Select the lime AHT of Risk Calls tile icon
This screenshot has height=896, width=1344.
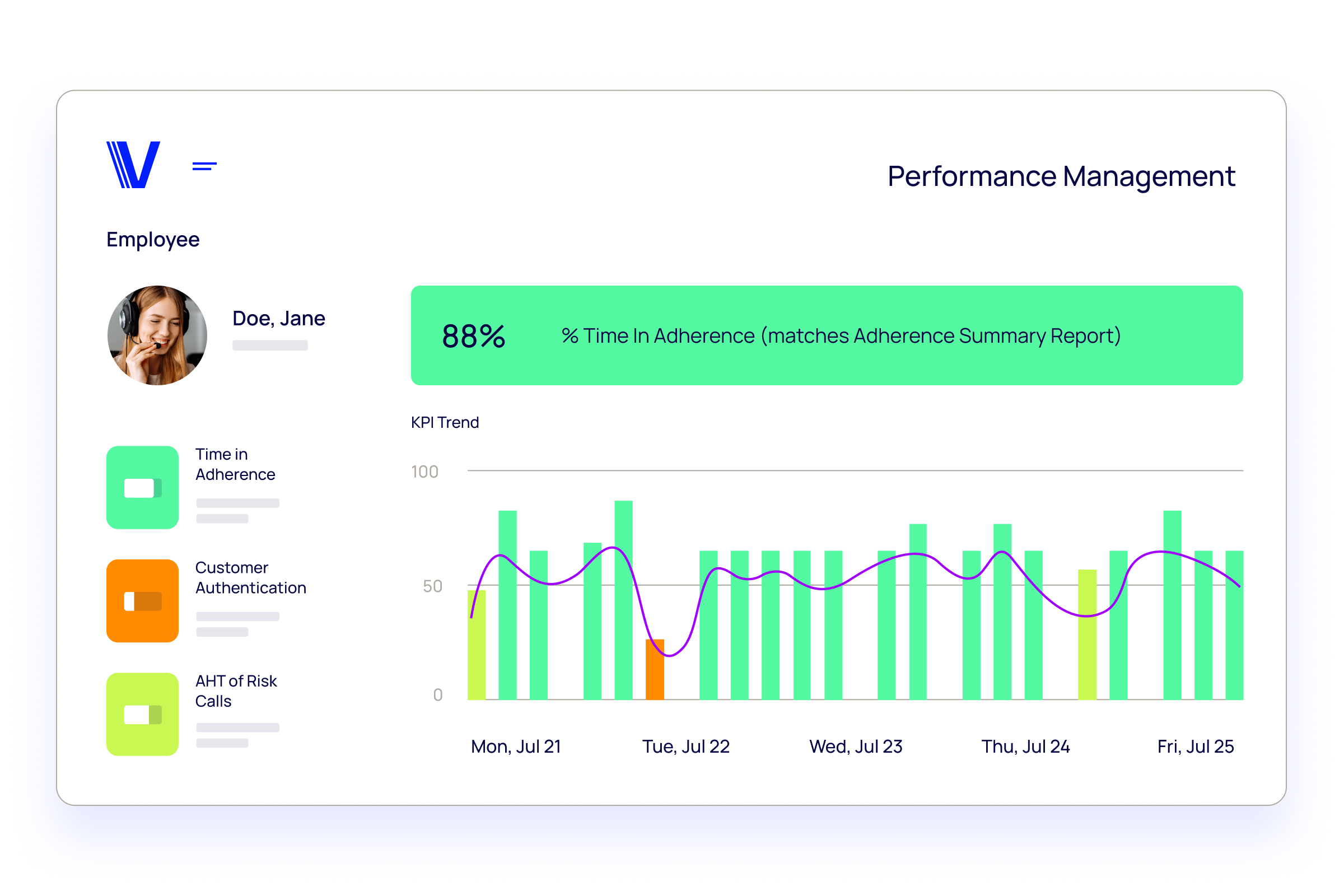pyautogui.click(x=142, y=715)
